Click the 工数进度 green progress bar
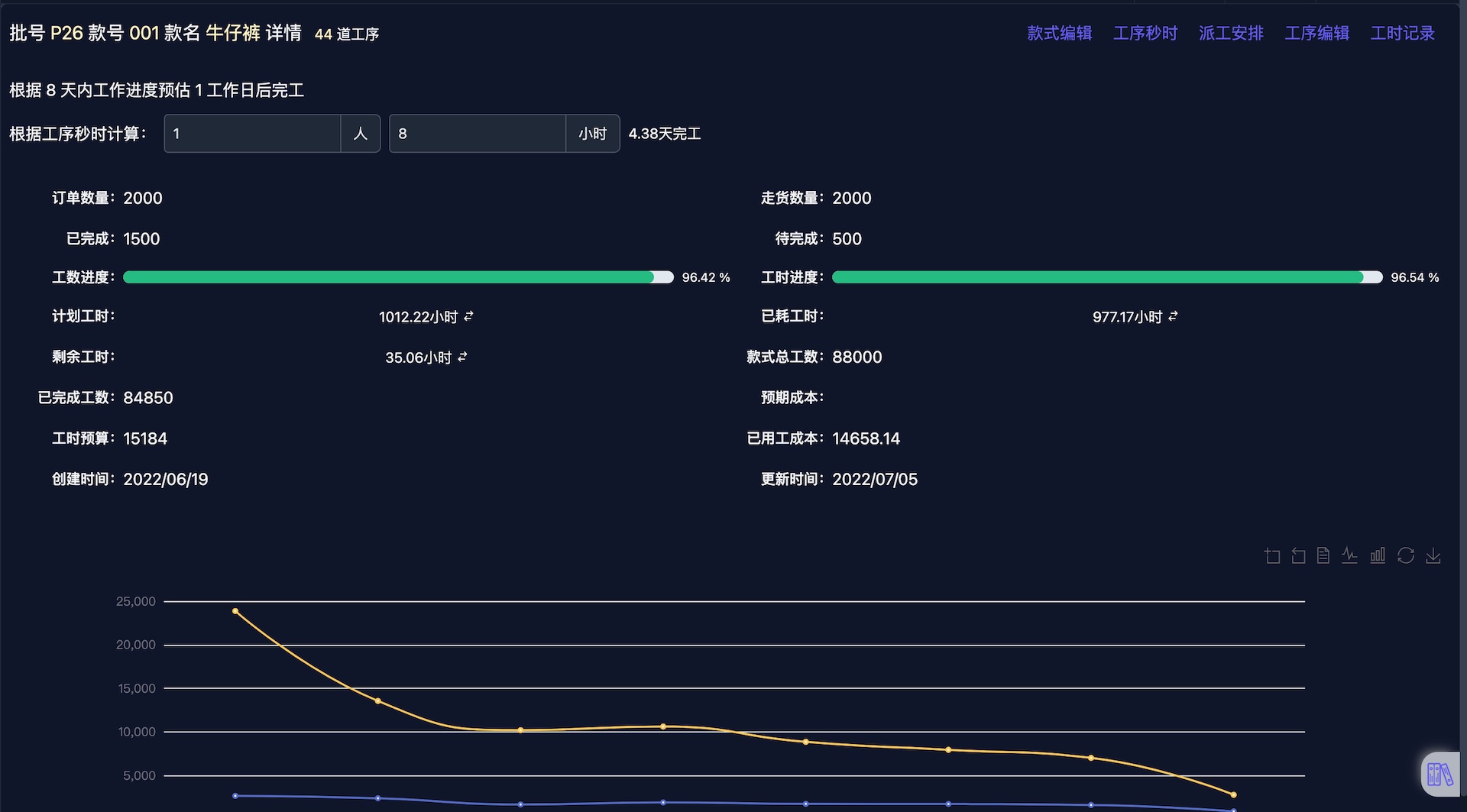The image size is (1467, 812). (396, 277)
